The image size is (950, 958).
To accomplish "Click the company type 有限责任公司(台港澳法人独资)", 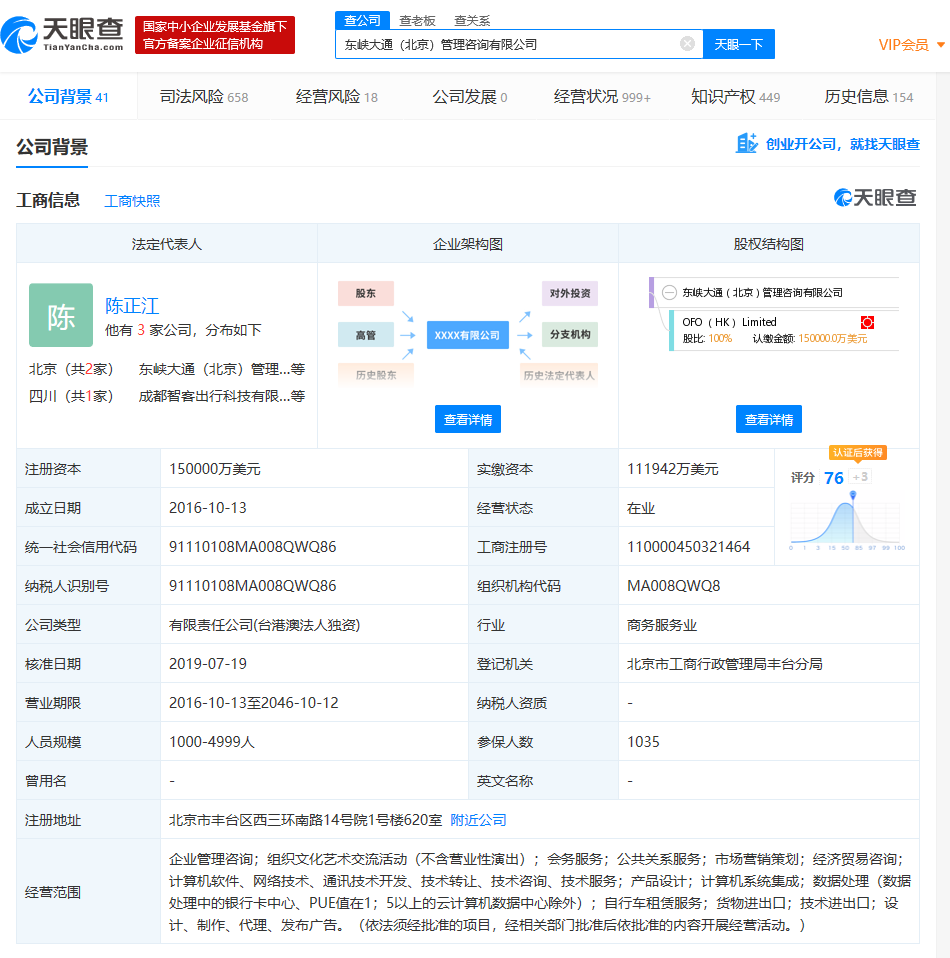I will (265, 625).
